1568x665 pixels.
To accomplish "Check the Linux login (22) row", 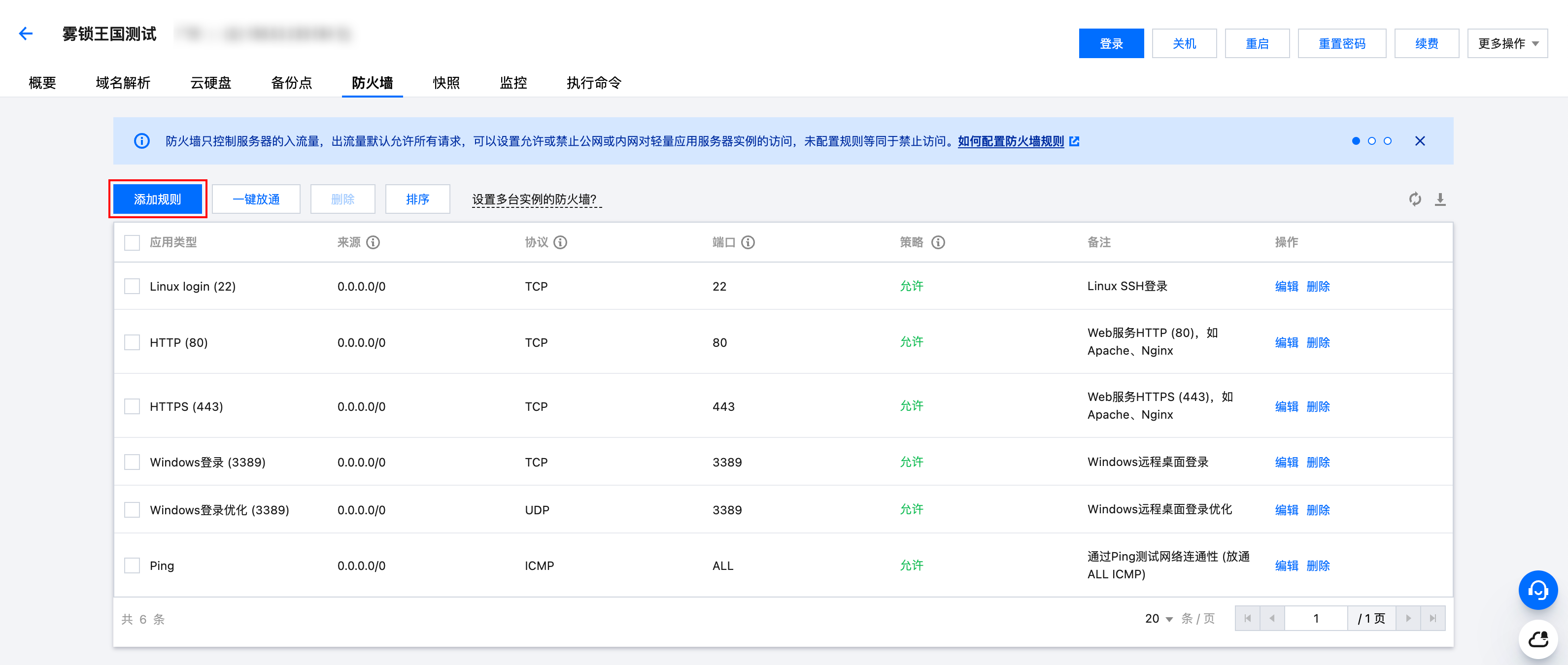I will (x=132, y=286).
